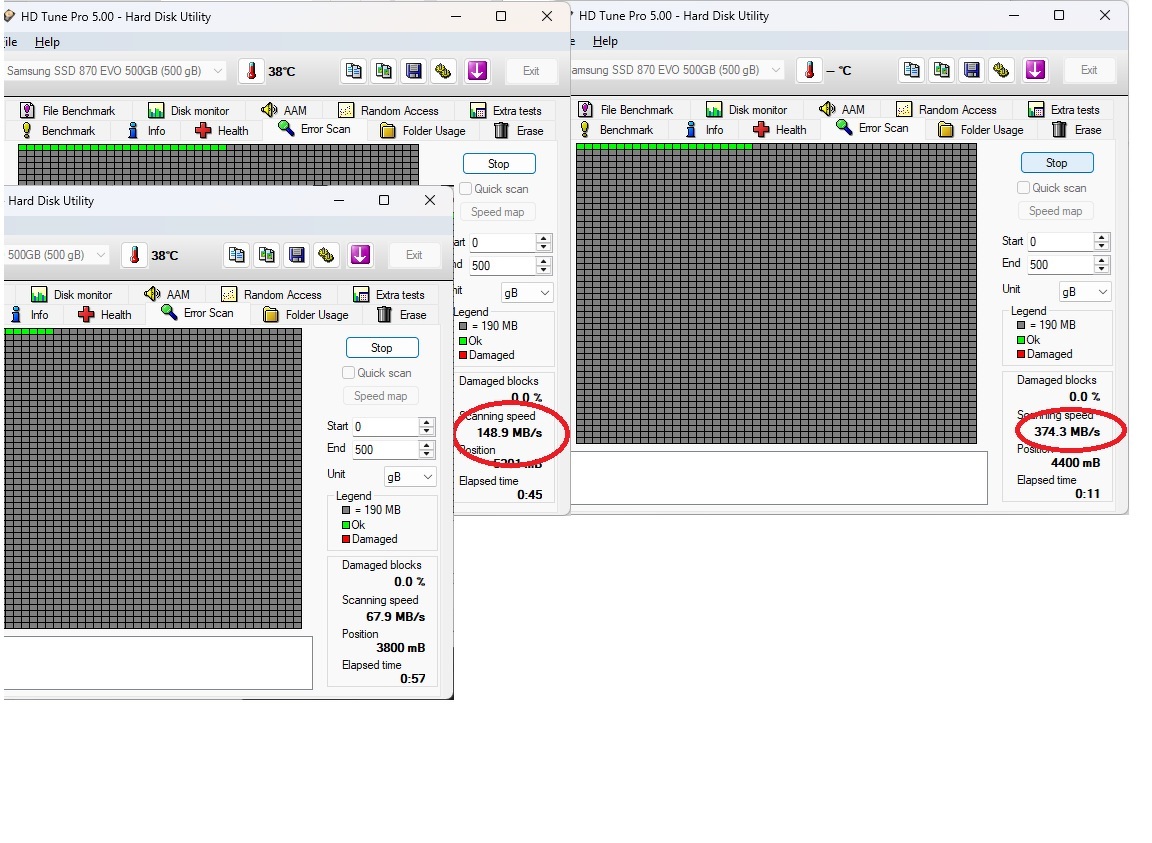Stop the scan in front 67.9 MB/s window
This screenshot has height=843, width=1152.
(382, 347)
